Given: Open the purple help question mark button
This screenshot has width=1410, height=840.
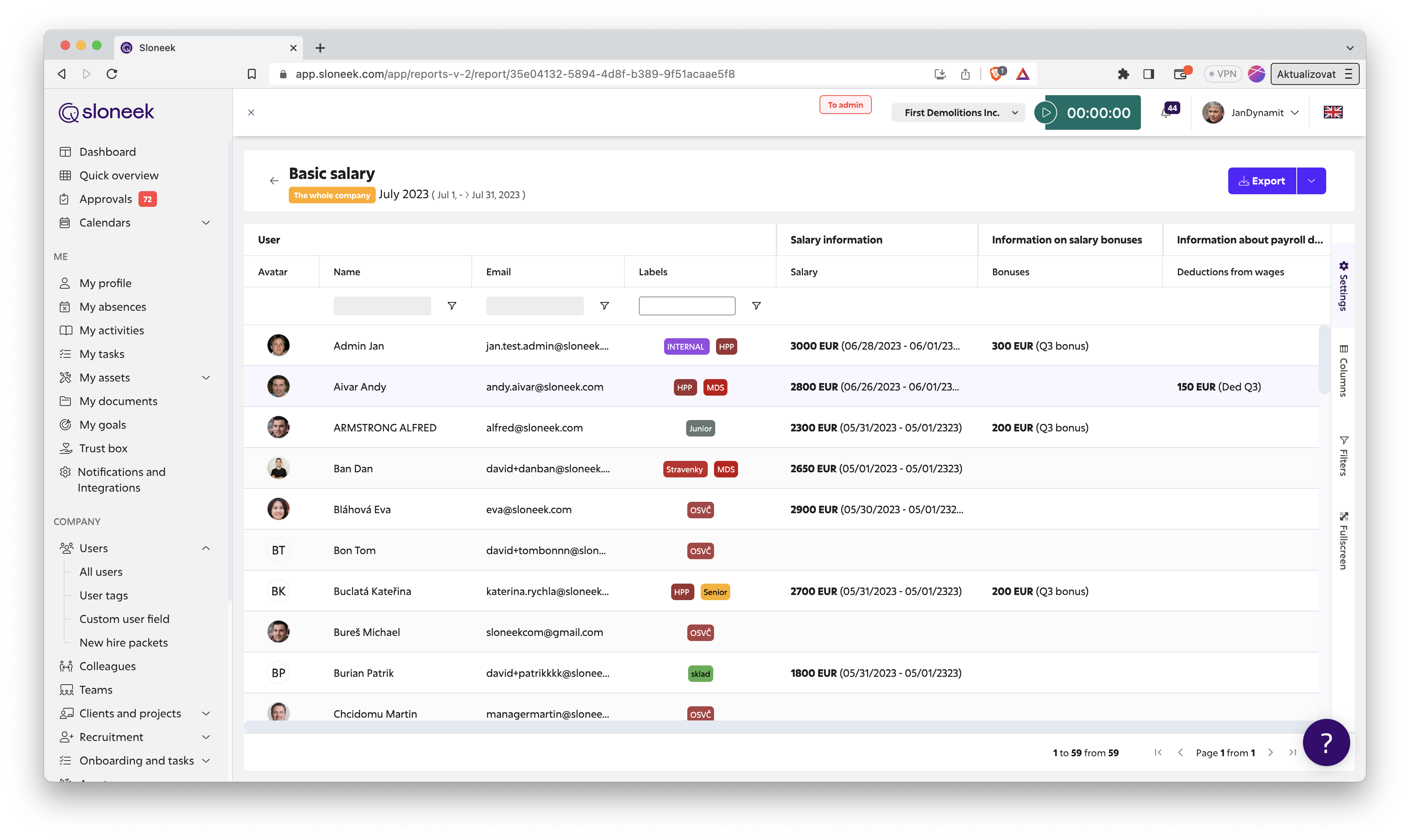Looking at the screenshot, I should [x=1326, y=742].
